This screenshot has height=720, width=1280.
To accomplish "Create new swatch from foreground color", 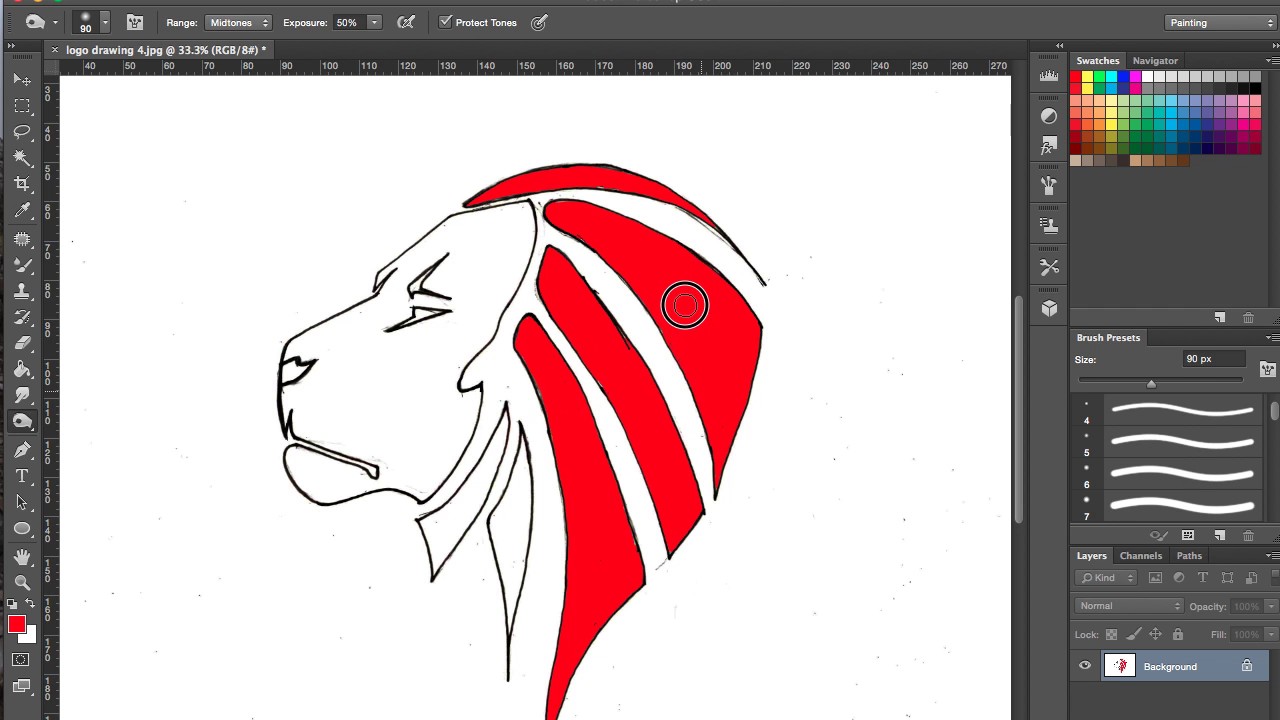I will (x=1219, y=317).
